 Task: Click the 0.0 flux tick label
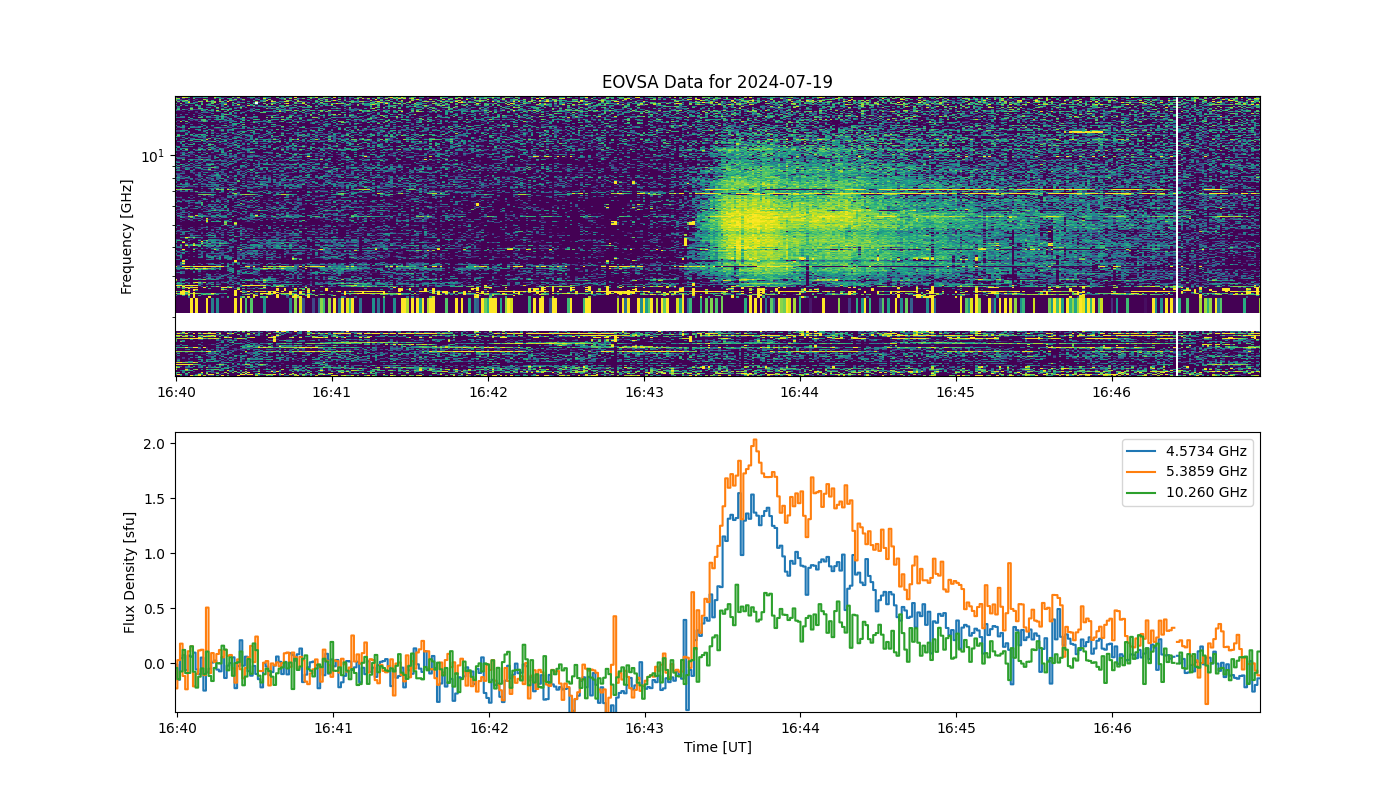pyautogui.click(x=155, y=664)
